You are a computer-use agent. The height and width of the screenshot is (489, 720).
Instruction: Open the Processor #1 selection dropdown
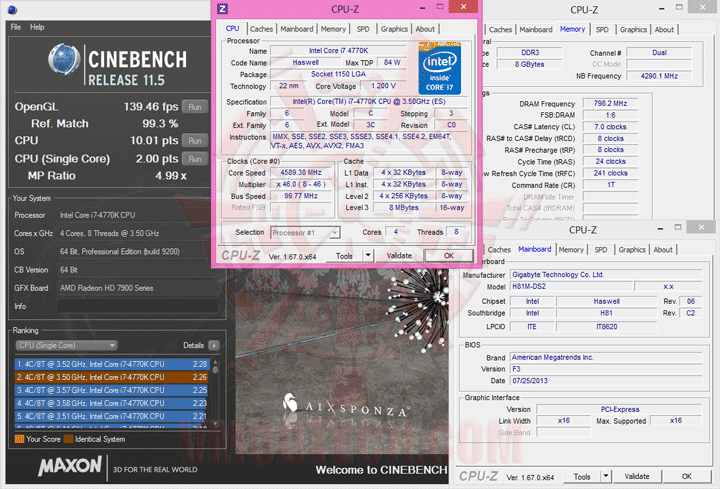click(305, 233)
